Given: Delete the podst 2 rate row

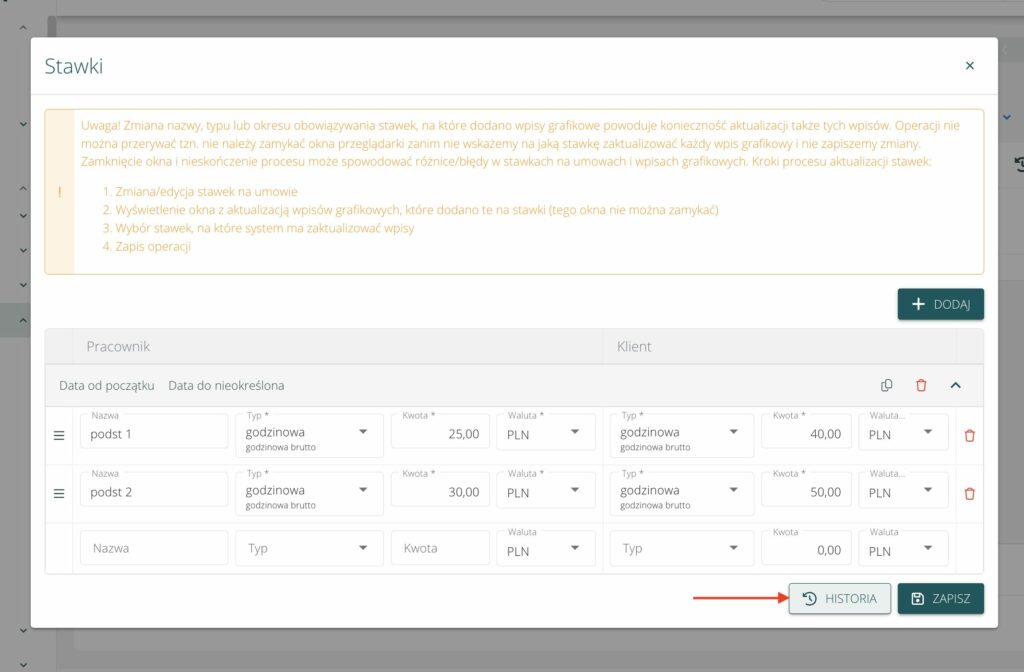Looking at the screenshot, I should [x=969, y=493].
